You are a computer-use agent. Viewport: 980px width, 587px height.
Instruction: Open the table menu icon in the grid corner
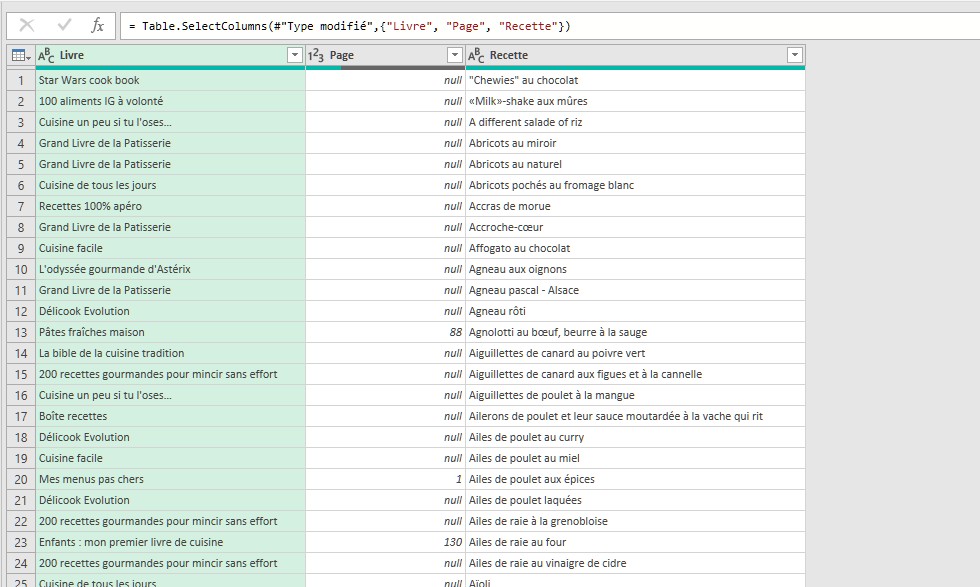coord(20,55)
